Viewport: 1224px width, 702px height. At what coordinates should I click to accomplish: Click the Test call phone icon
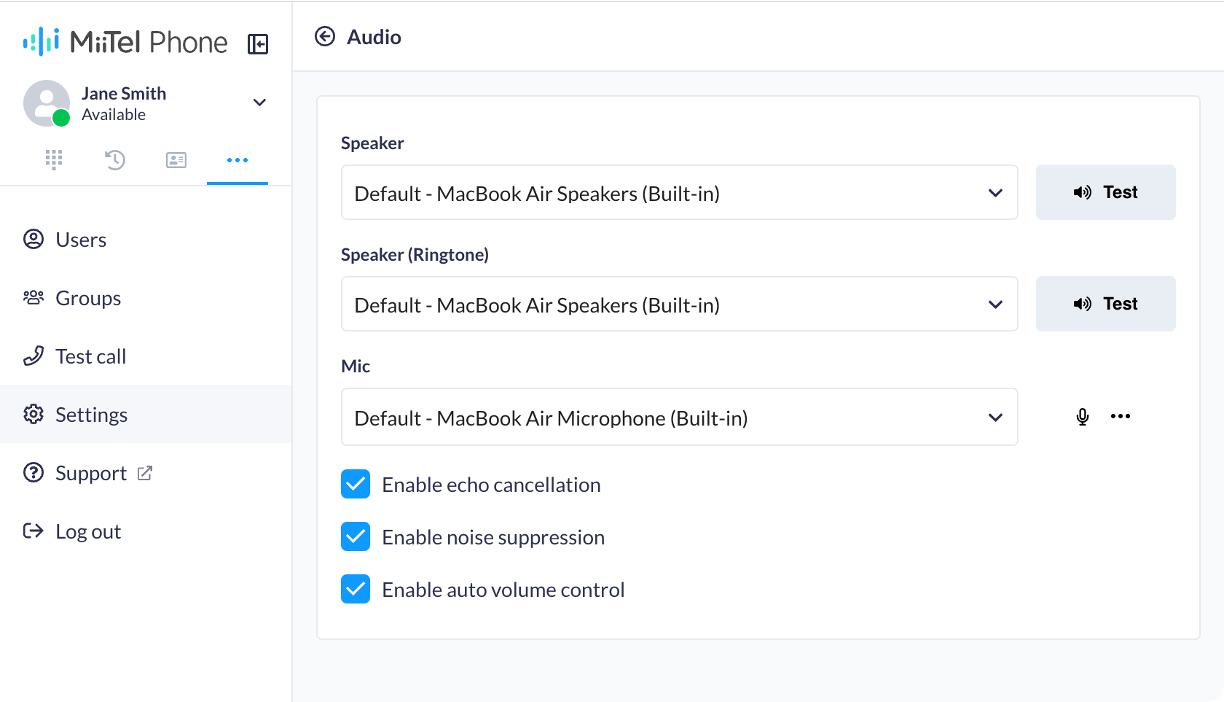[34, 356]
